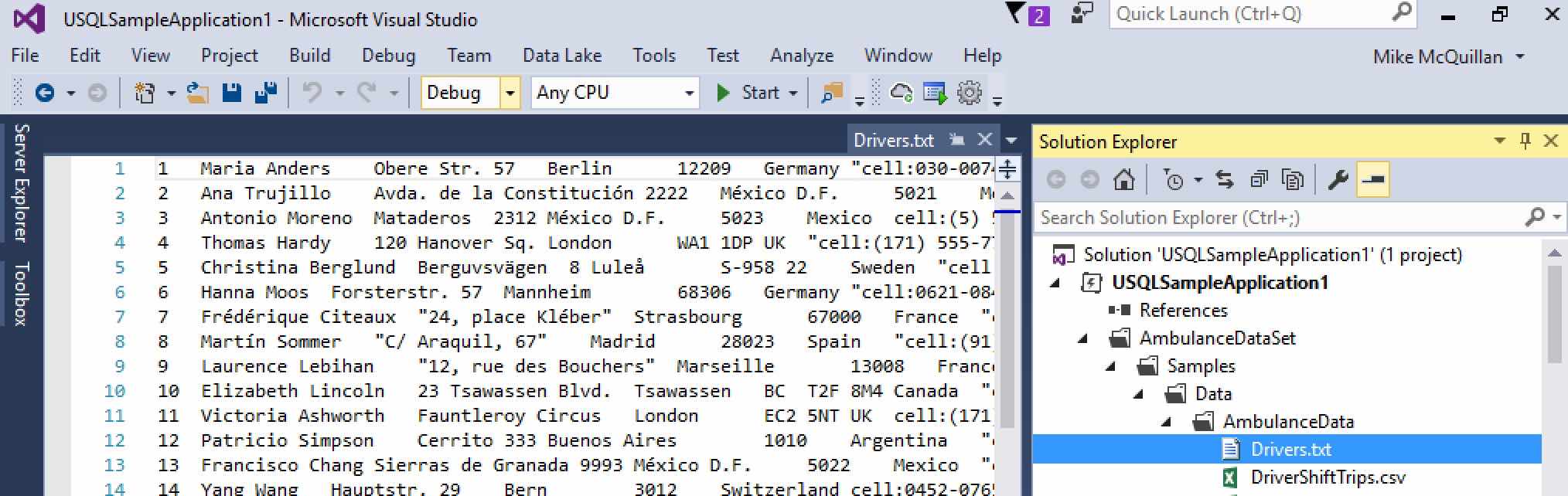Click the Navigate Backward arrow icon
The image size is (1568, 496).
(x=45, y=93)
